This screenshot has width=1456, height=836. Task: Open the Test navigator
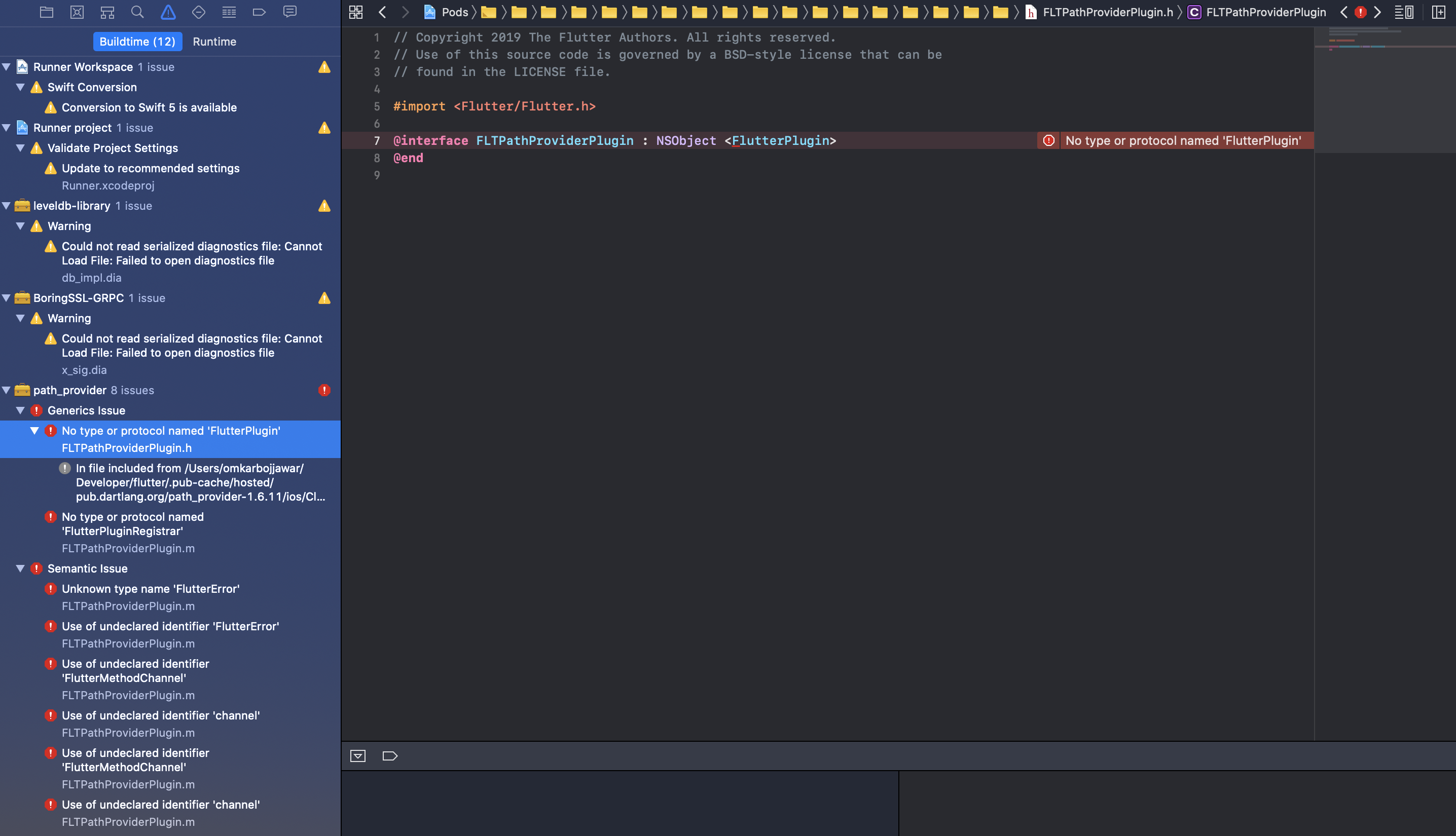(199, 12)
